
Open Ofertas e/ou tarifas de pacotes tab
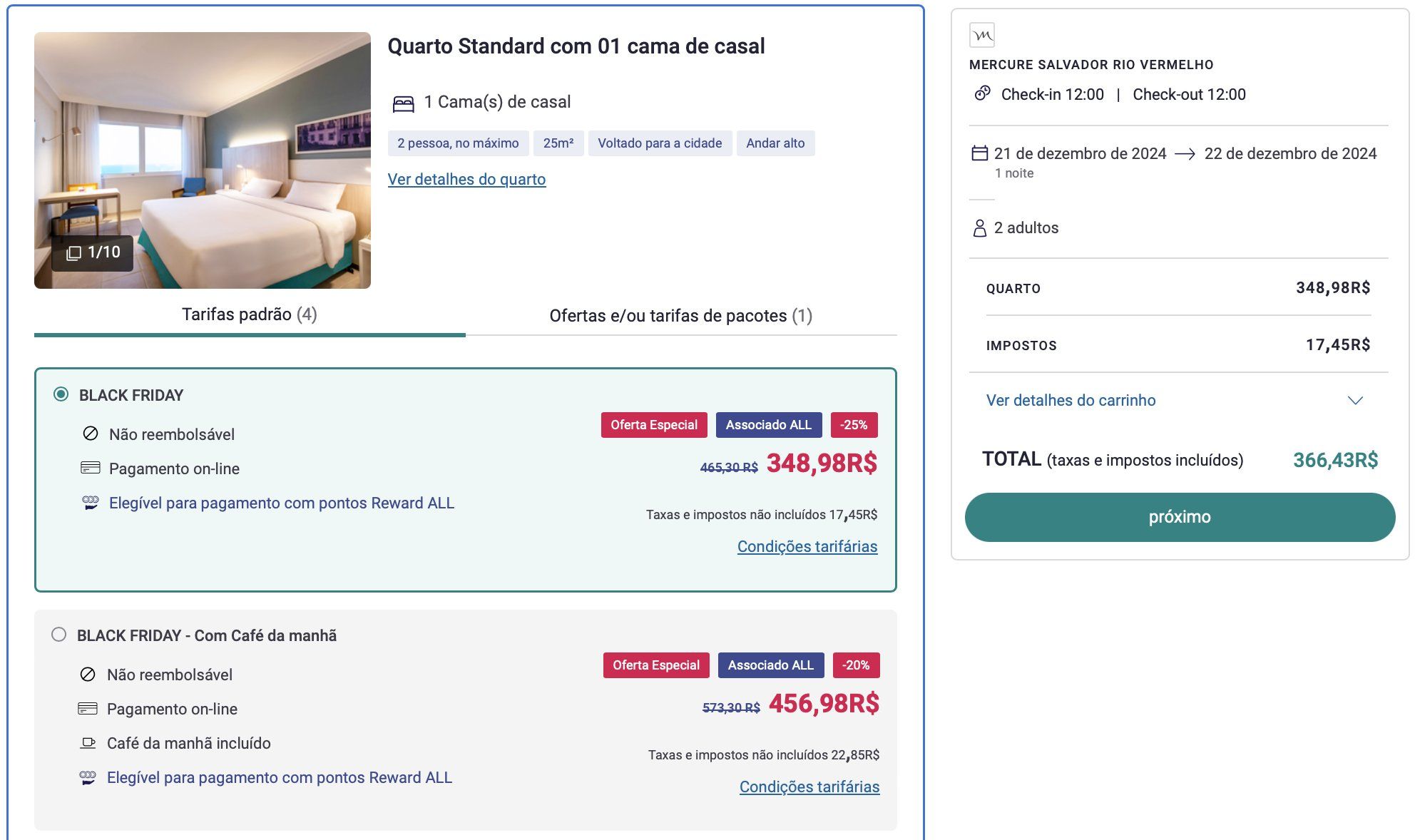681,316
